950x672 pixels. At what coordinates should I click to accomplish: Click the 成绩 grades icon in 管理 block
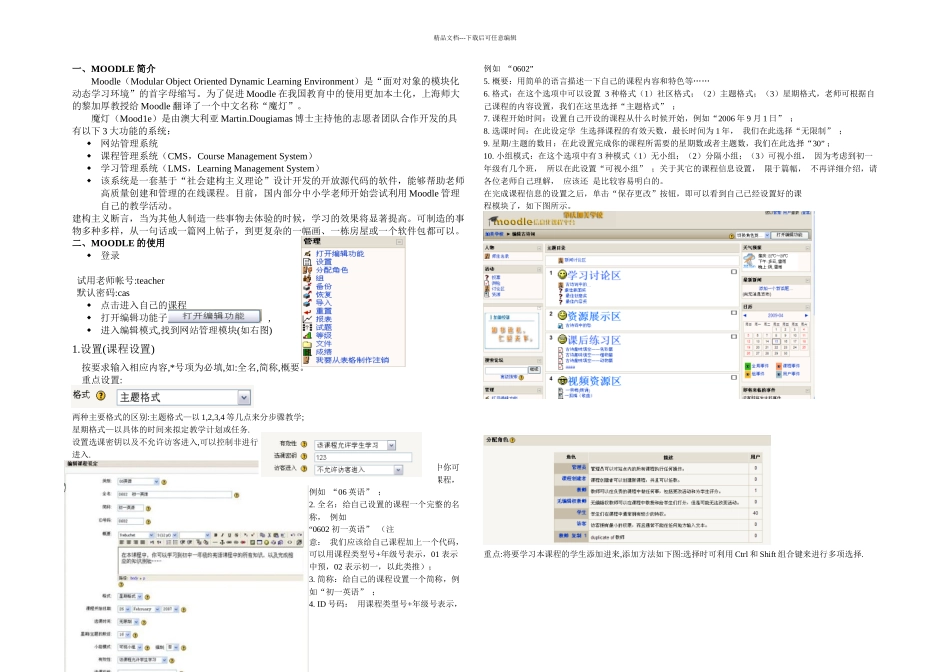click(x=308, y=351)
